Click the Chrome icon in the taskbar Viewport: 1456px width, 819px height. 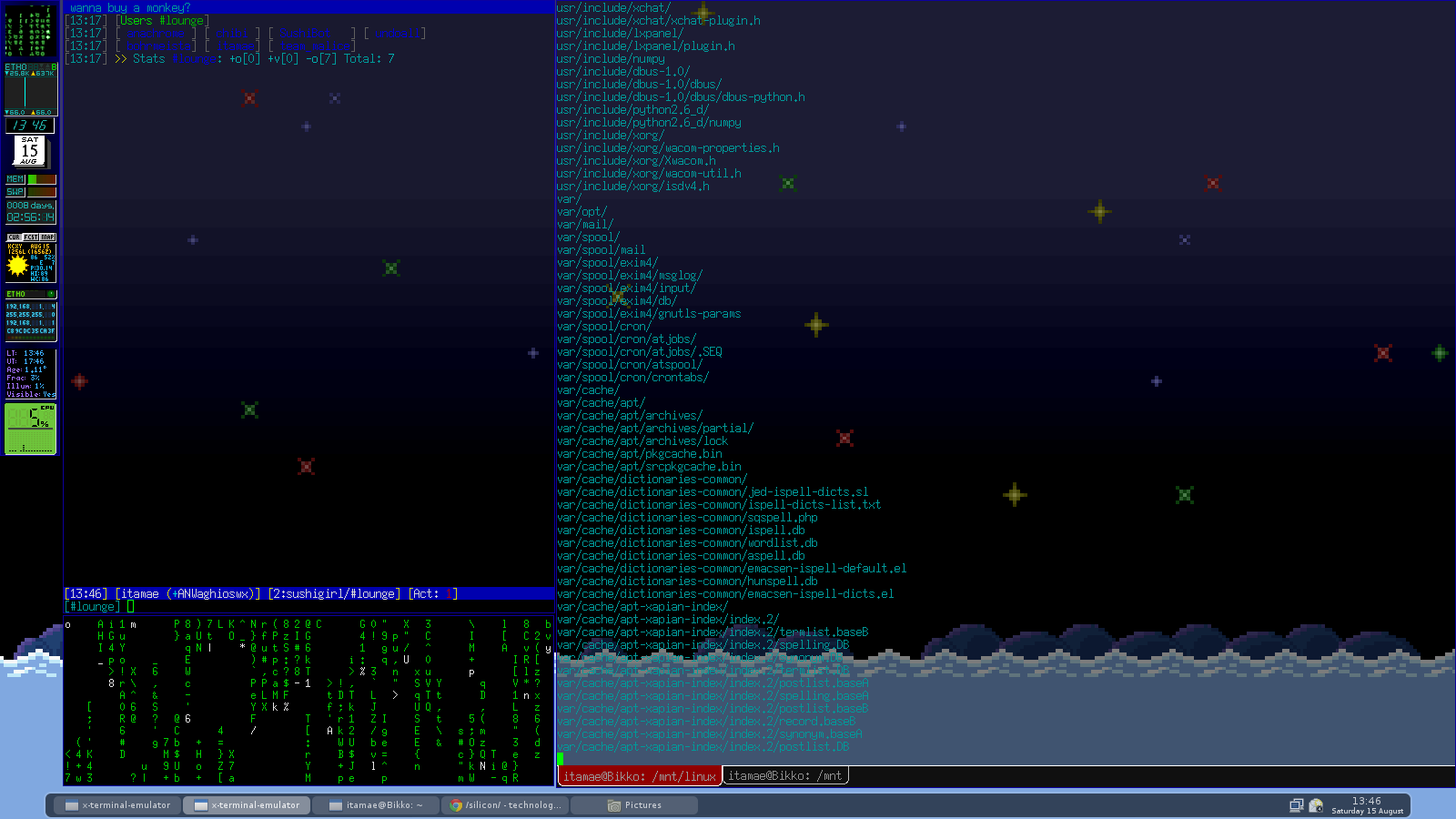coord(456,805)
